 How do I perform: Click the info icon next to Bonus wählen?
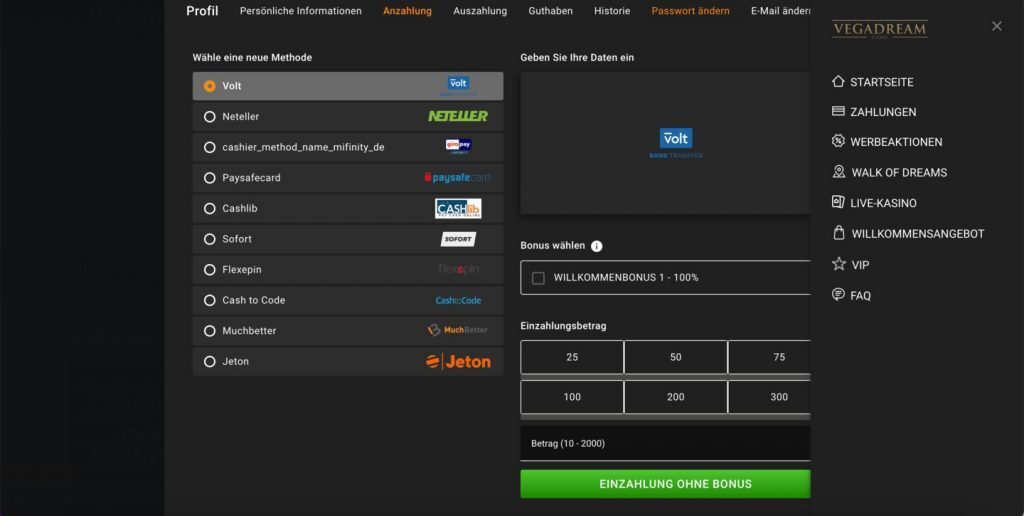click(597, 246)
